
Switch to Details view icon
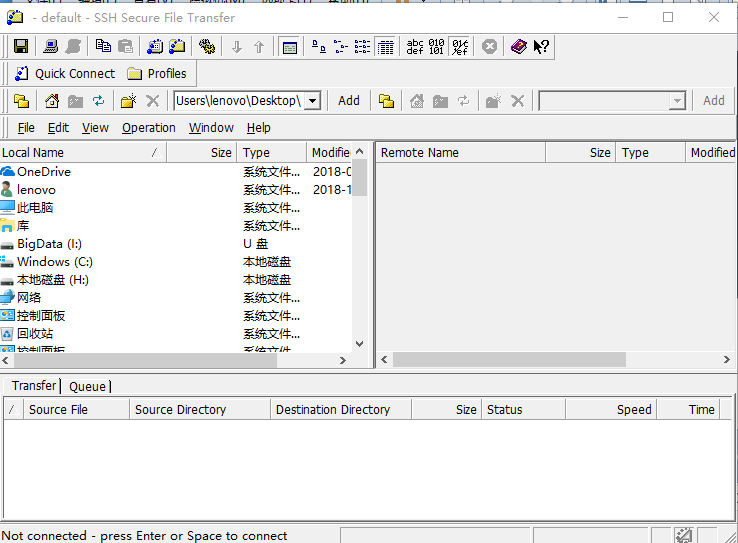pyautogui.click(x=385, y=47)
